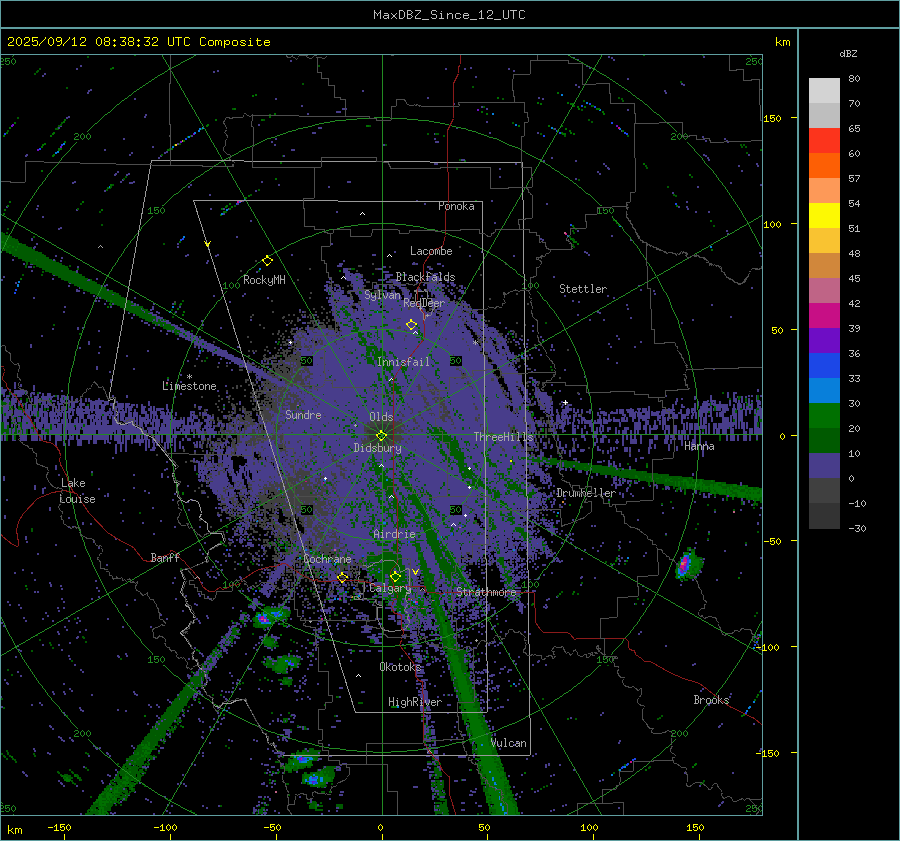
Task: Click the -30 value in the dBZ legend
Action: tap(857, 528)
